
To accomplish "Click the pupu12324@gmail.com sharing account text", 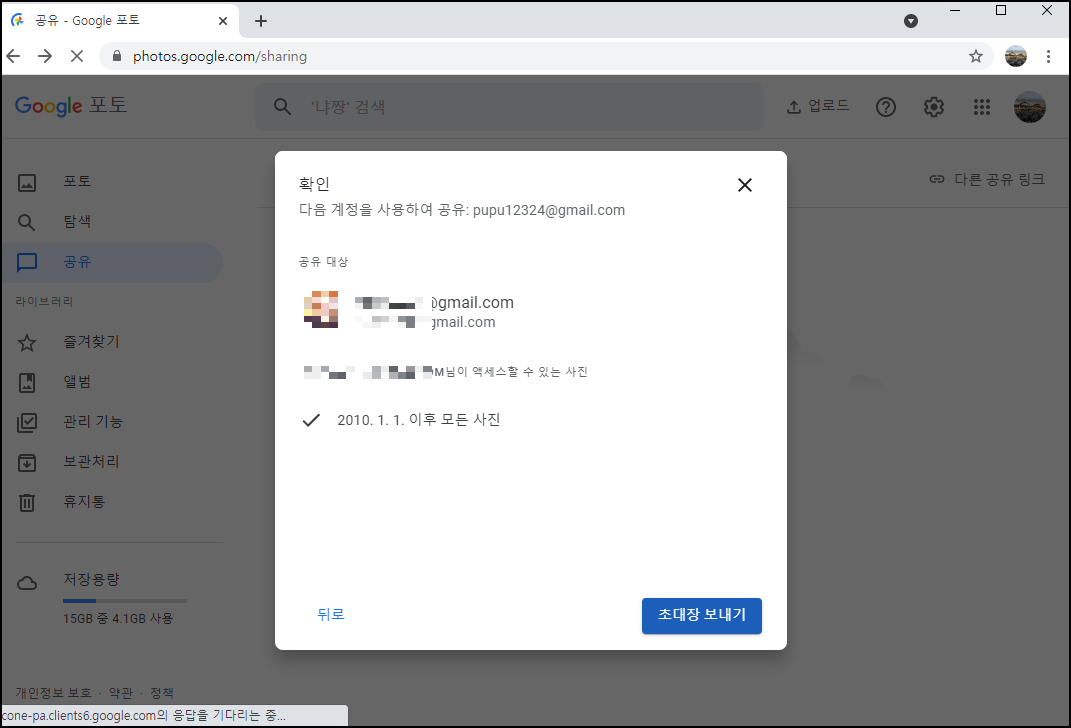I will coord(548,210).
